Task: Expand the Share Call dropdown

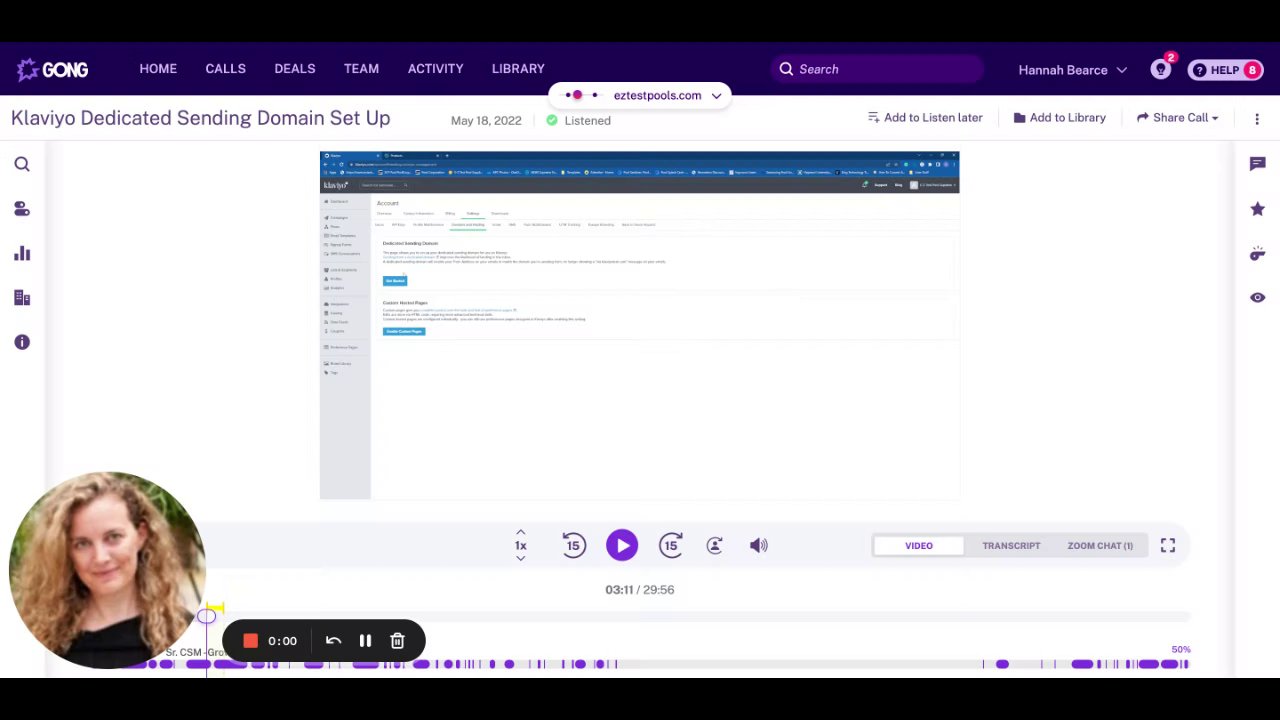Action: tap(1178, 118)
